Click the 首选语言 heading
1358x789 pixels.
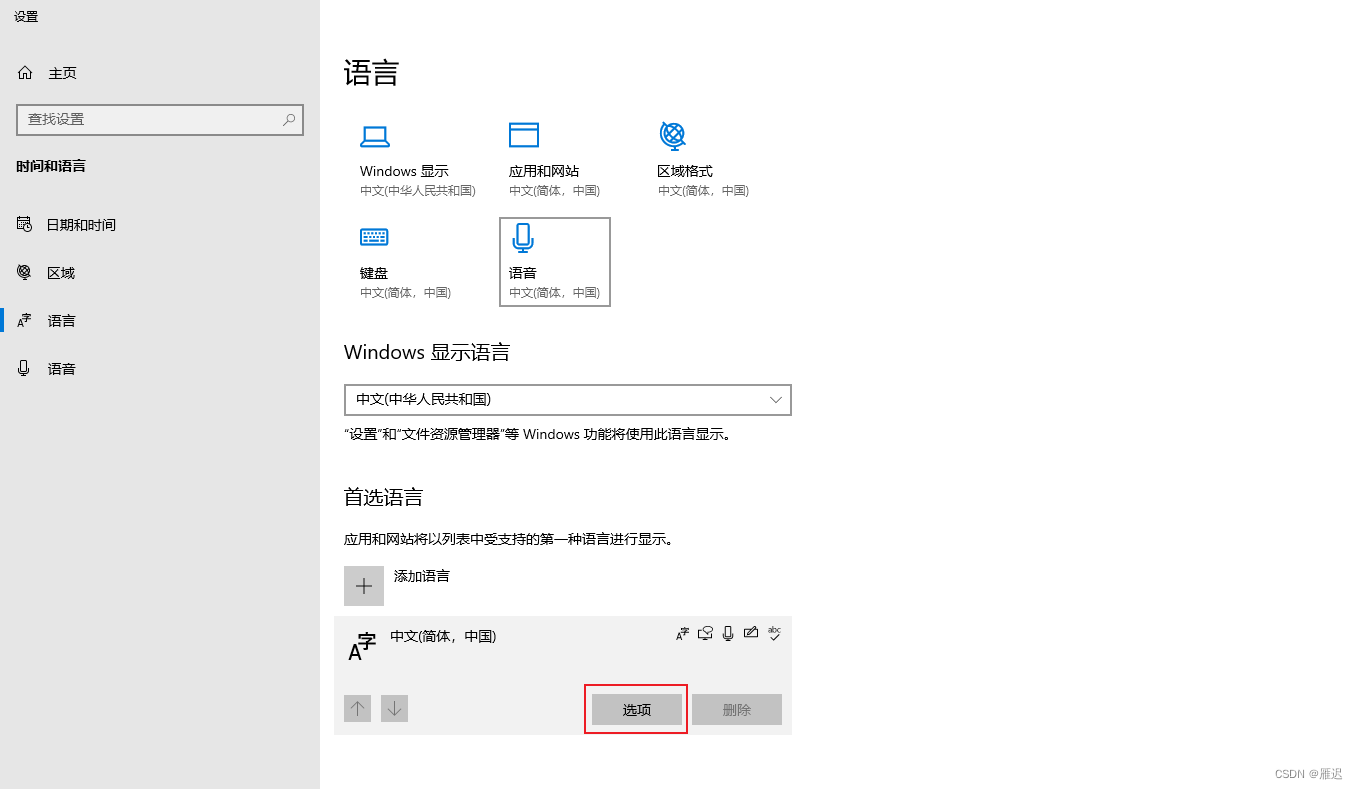(384, 497)
